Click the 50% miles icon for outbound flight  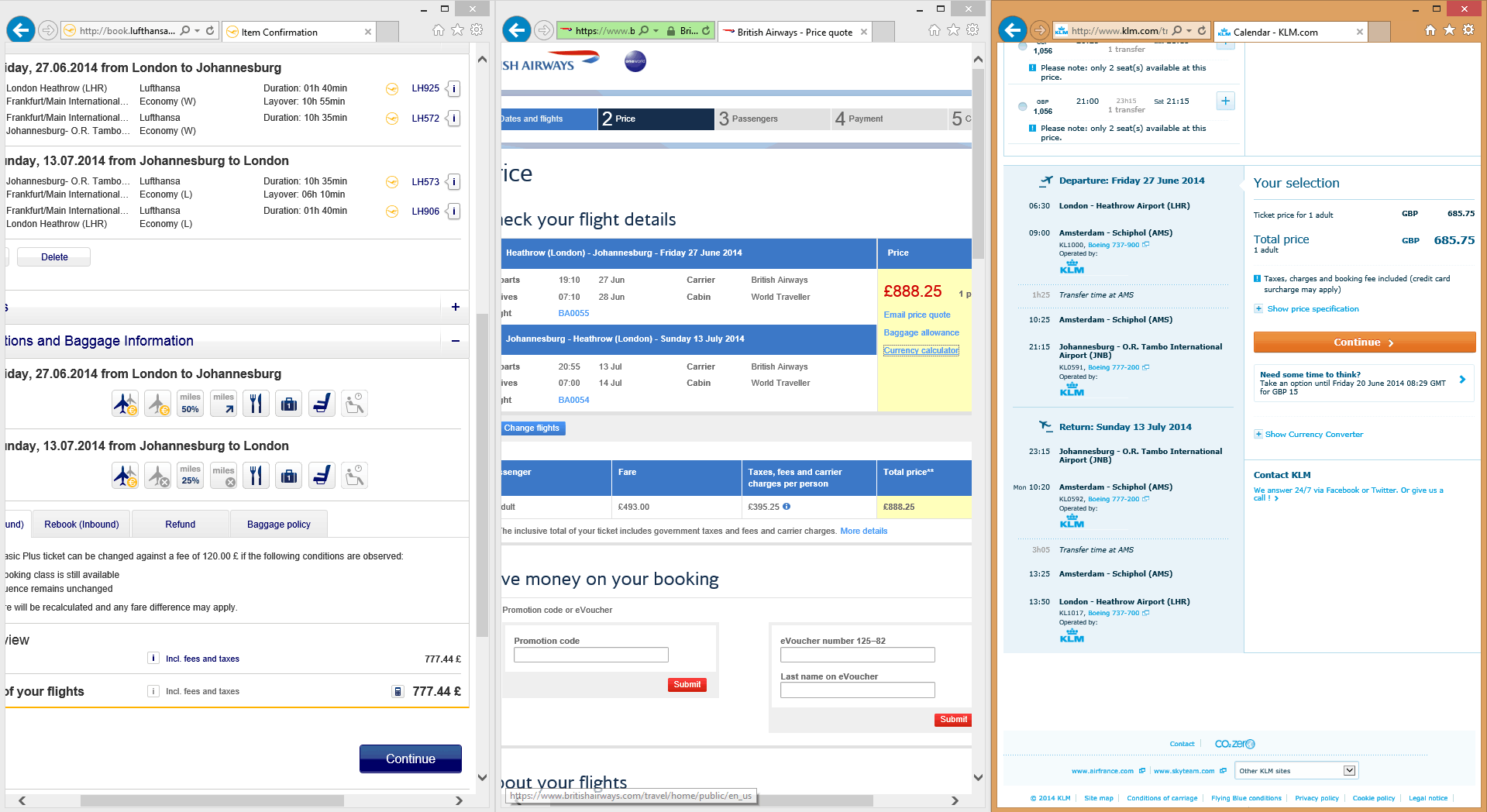click(x=190, y=404)
